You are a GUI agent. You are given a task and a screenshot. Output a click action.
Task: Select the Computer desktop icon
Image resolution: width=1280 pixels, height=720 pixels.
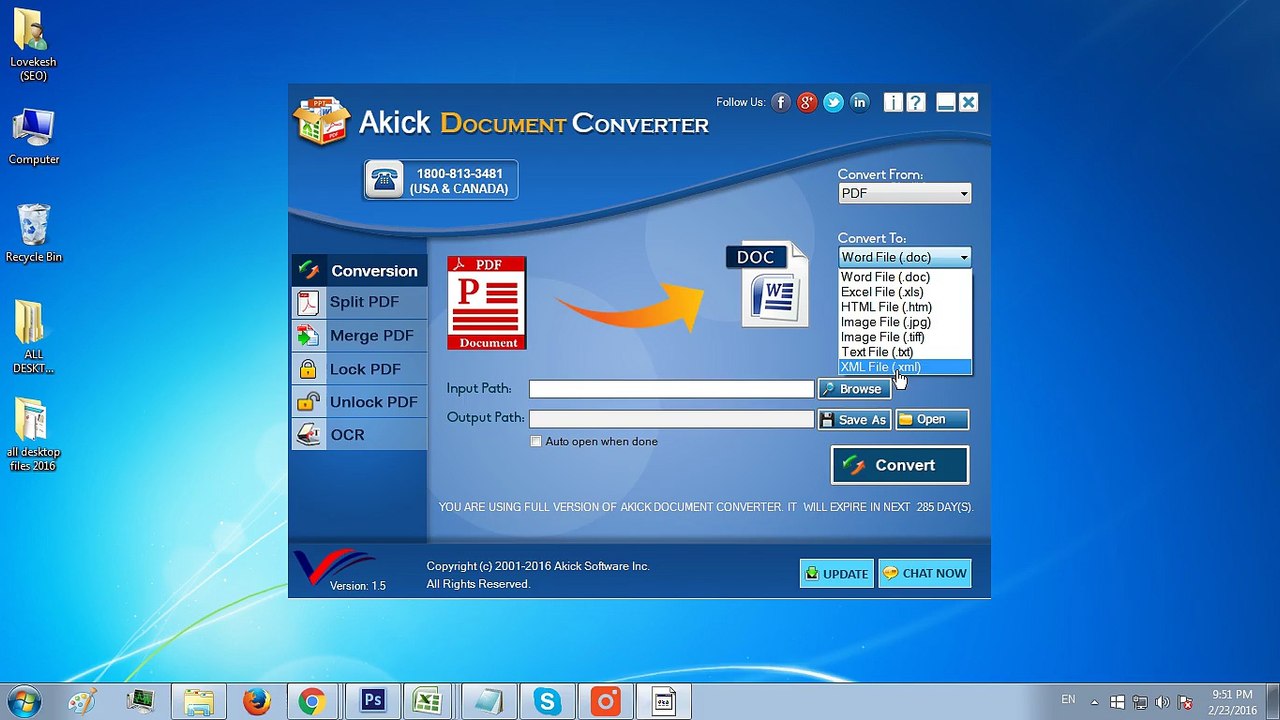tap(33, 137)
